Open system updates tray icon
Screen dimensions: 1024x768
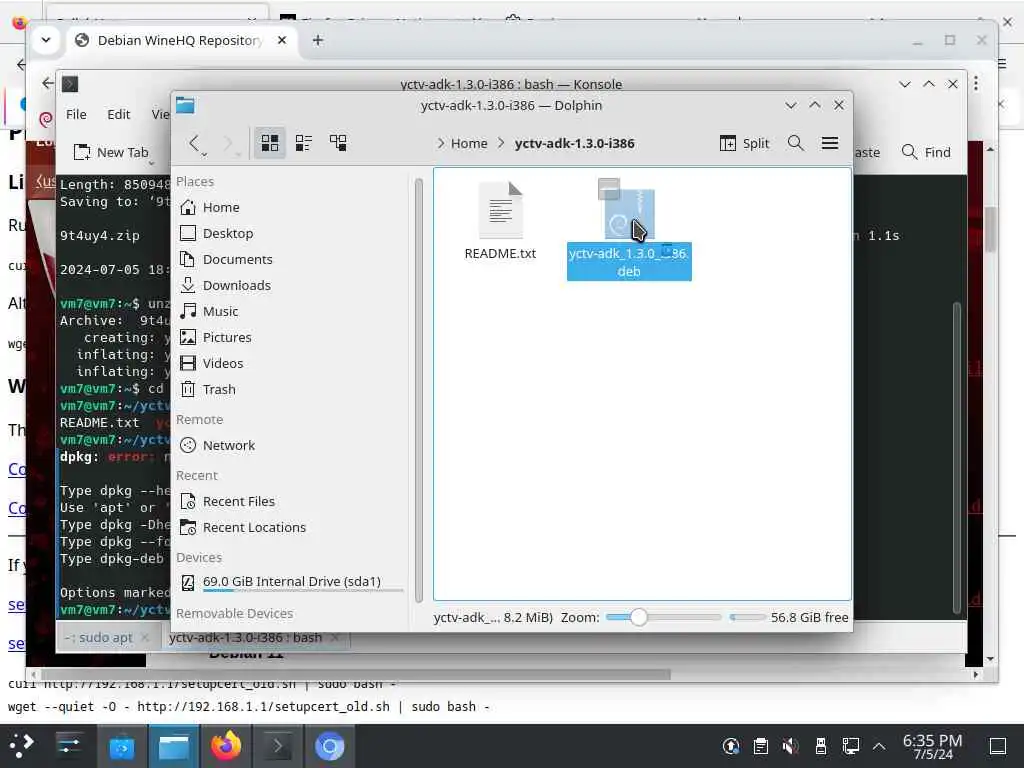pyautogui.click(x=731, y=746)
